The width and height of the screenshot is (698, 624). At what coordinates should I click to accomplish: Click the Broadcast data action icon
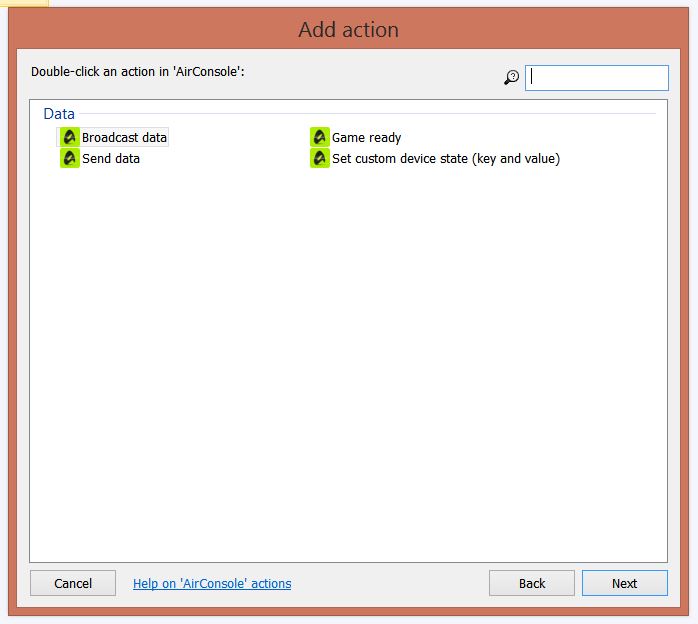(x=69, y=137)
